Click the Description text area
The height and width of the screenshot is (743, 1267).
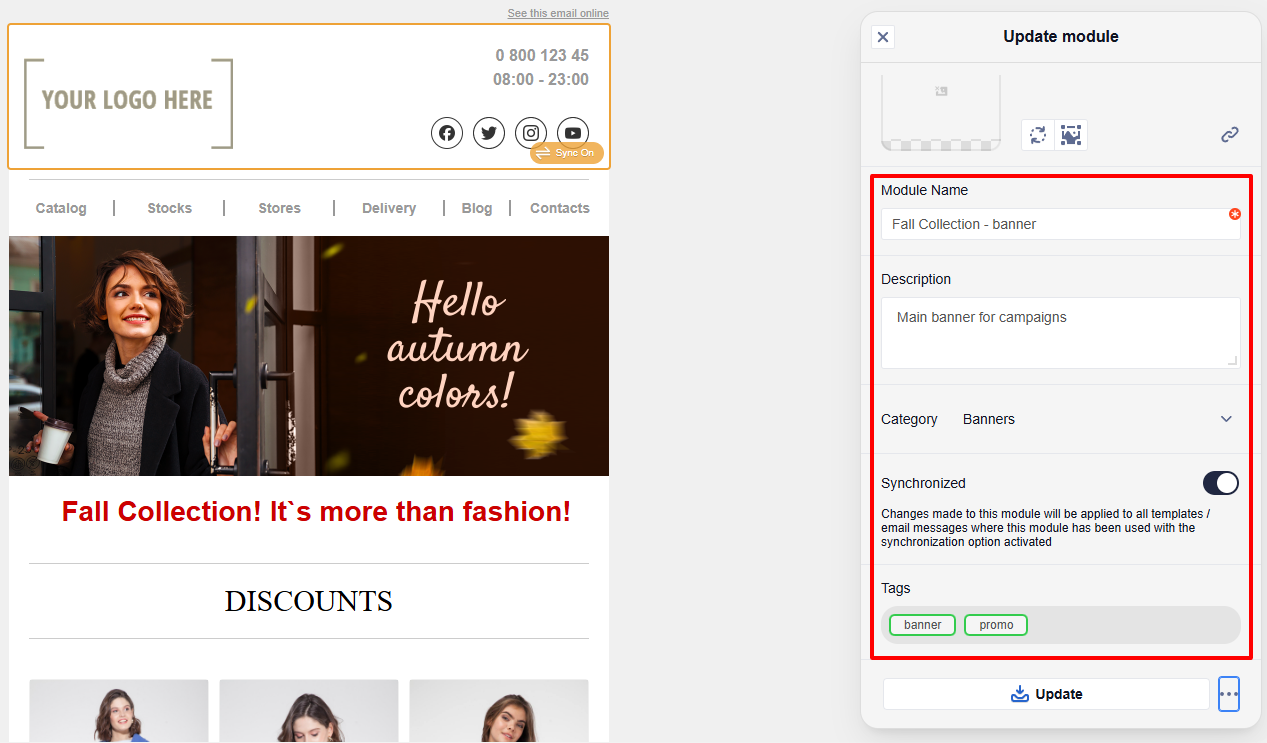pyautogui.click(x=1060, y=333)
